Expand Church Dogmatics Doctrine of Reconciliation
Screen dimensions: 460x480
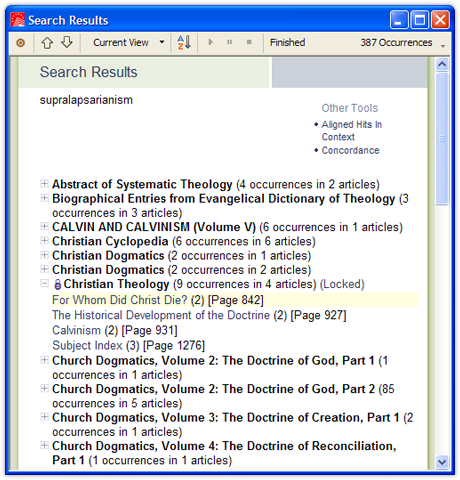tap(44, 445)
